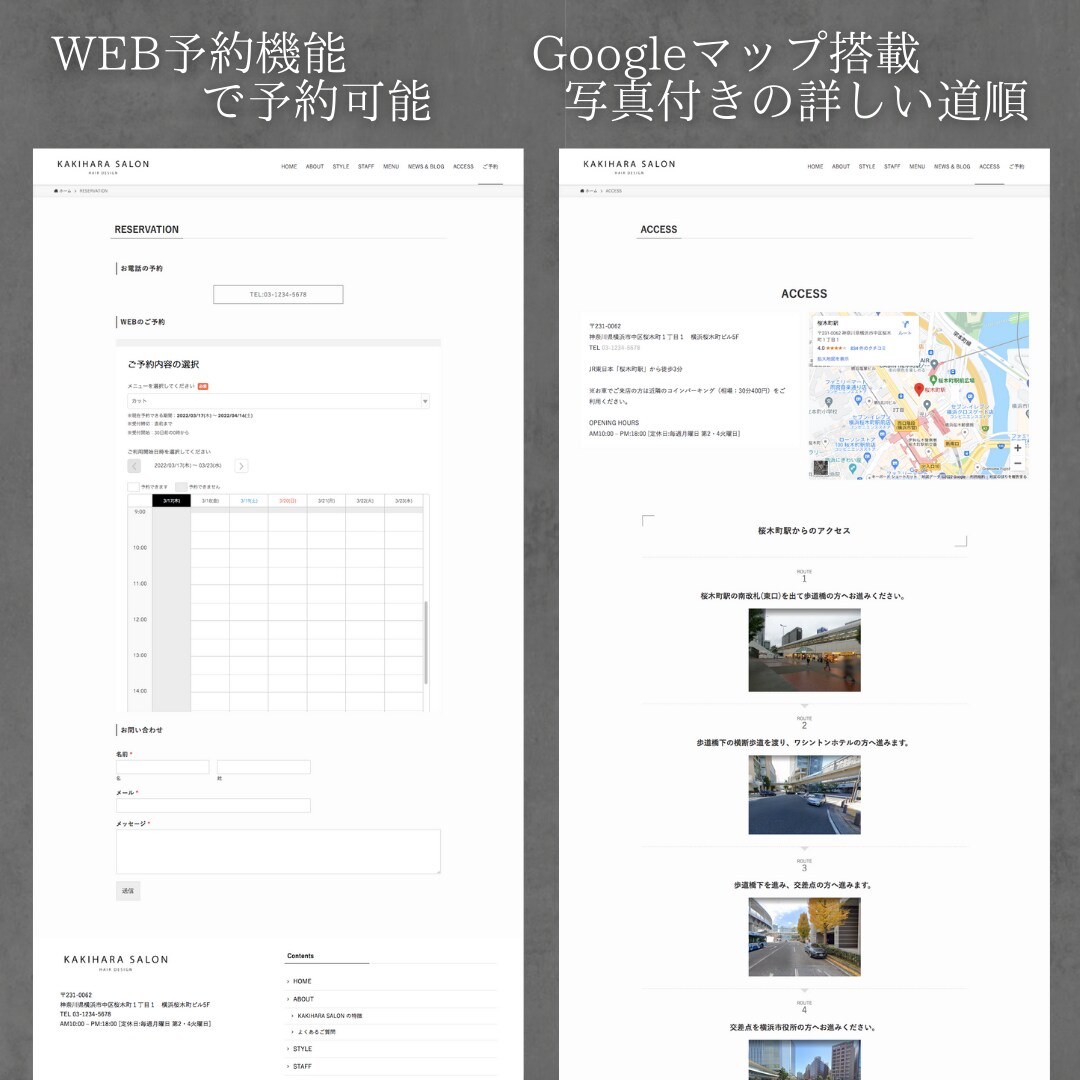Screen dimensions: 1080x1080
Task: Click the STYLE link in footer Contents
Action: 302,1049
